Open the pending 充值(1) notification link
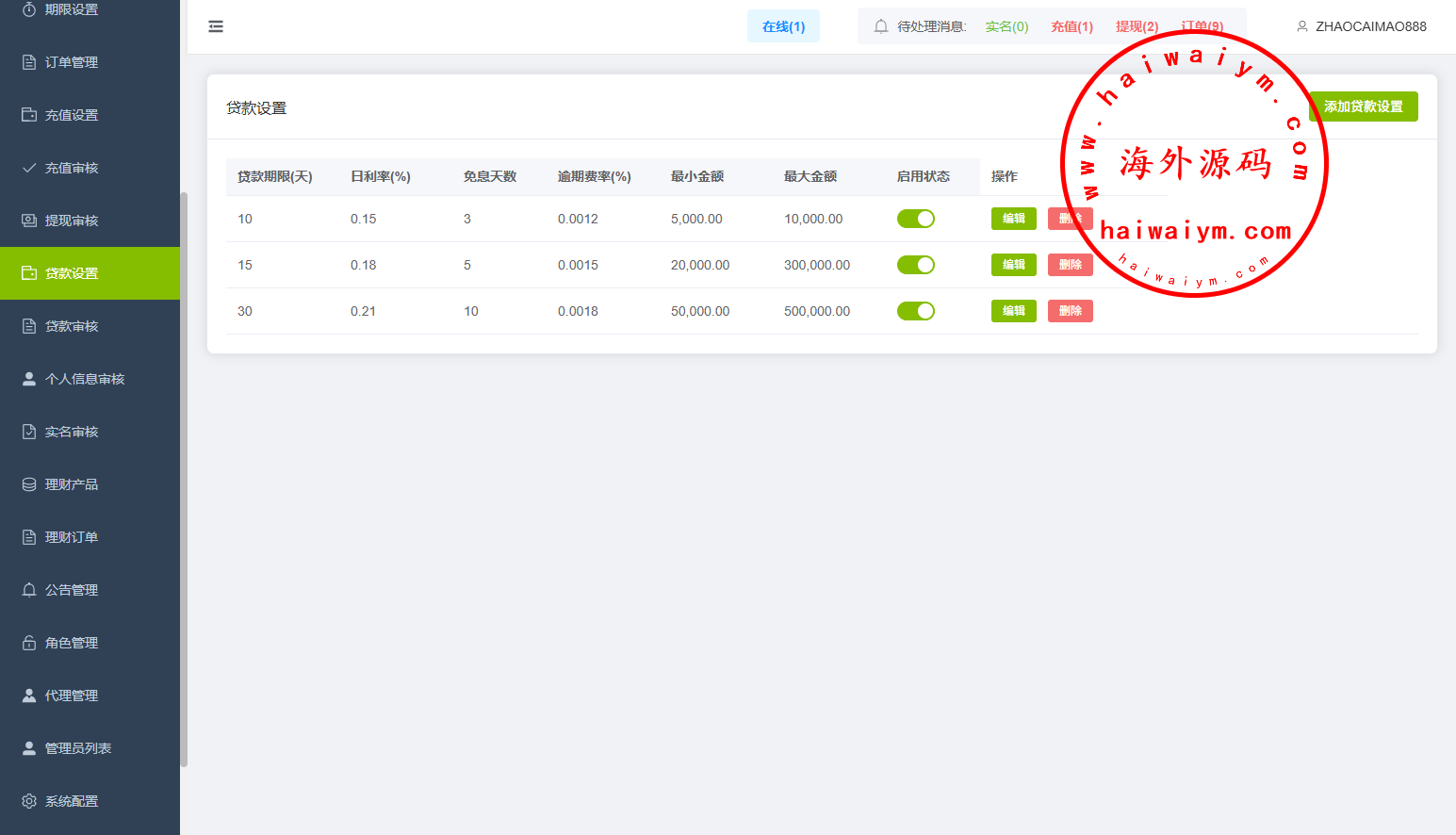 tap(1072, 26)
